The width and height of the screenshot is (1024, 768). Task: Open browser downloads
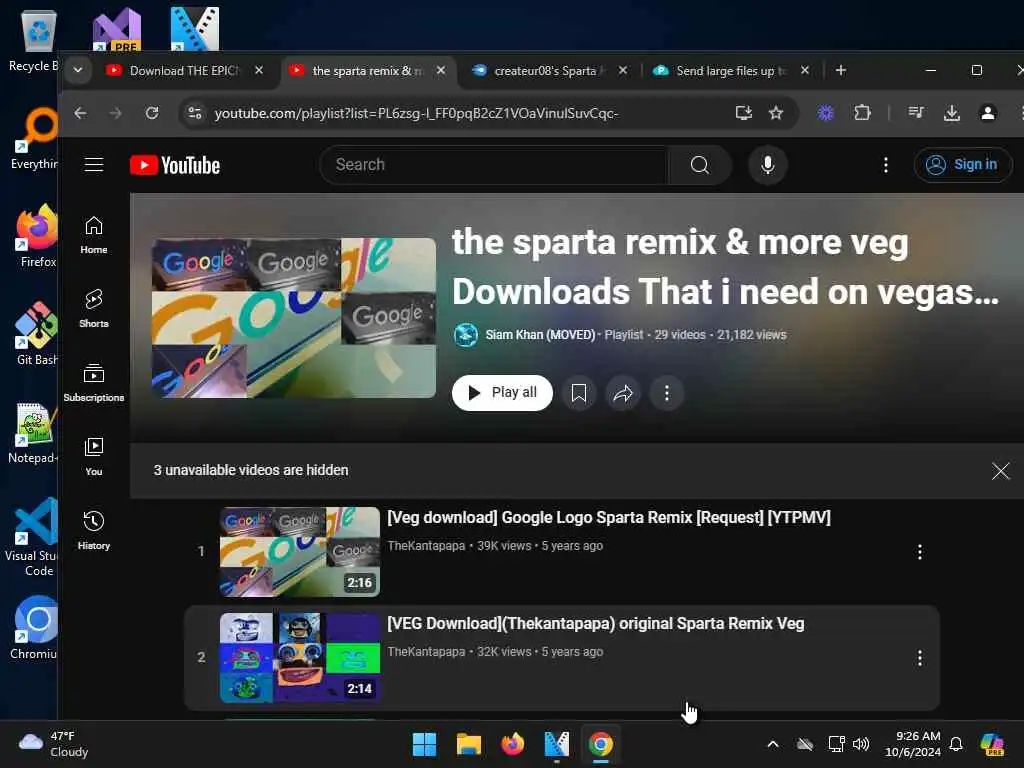coord(952,114)
